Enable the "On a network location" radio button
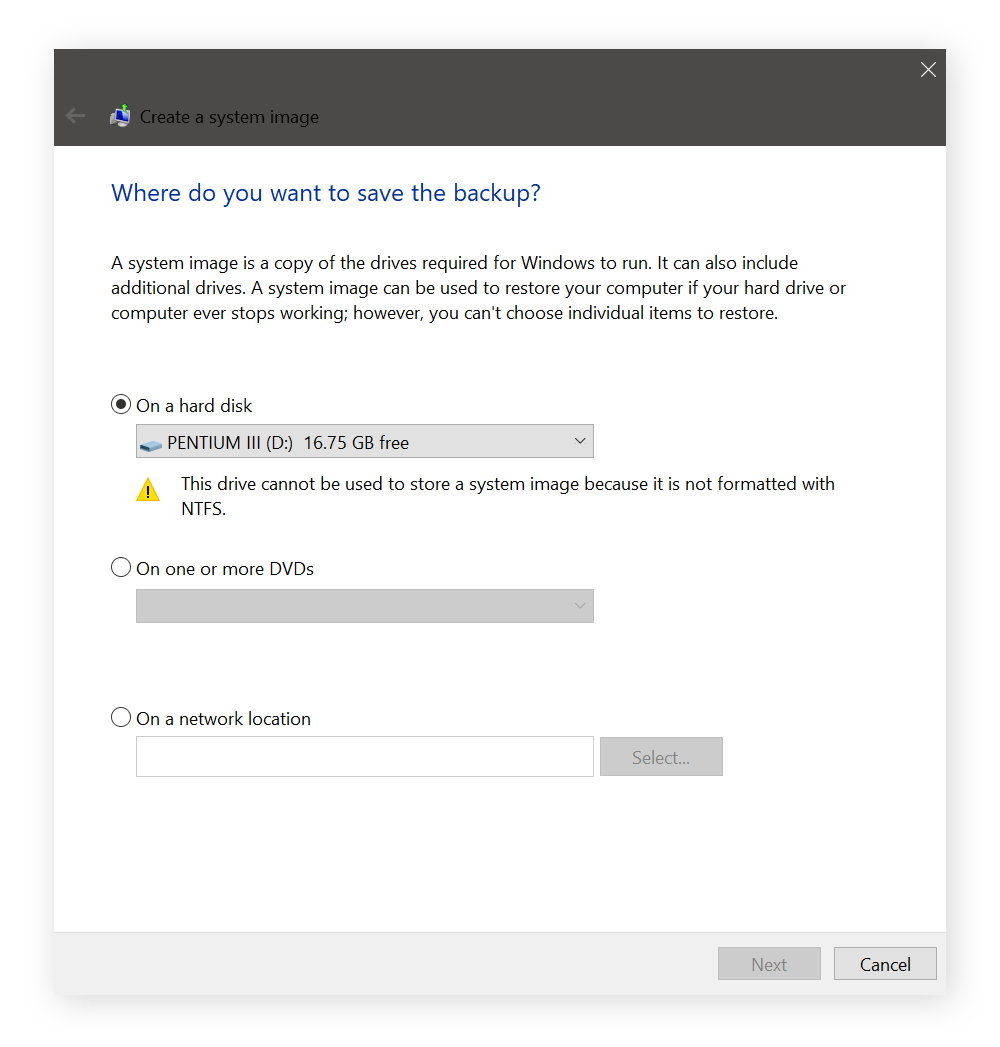 tap(121, 718)
